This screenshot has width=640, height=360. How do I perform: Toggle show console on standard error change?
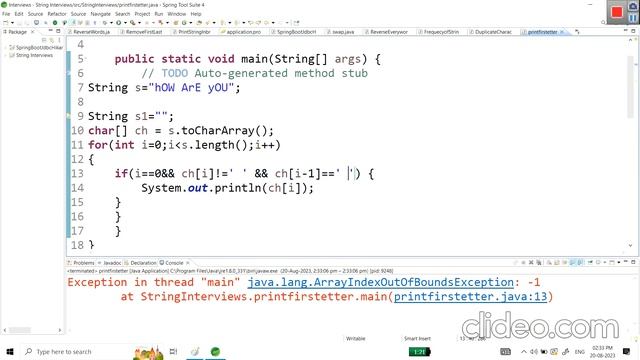[580, 262]
